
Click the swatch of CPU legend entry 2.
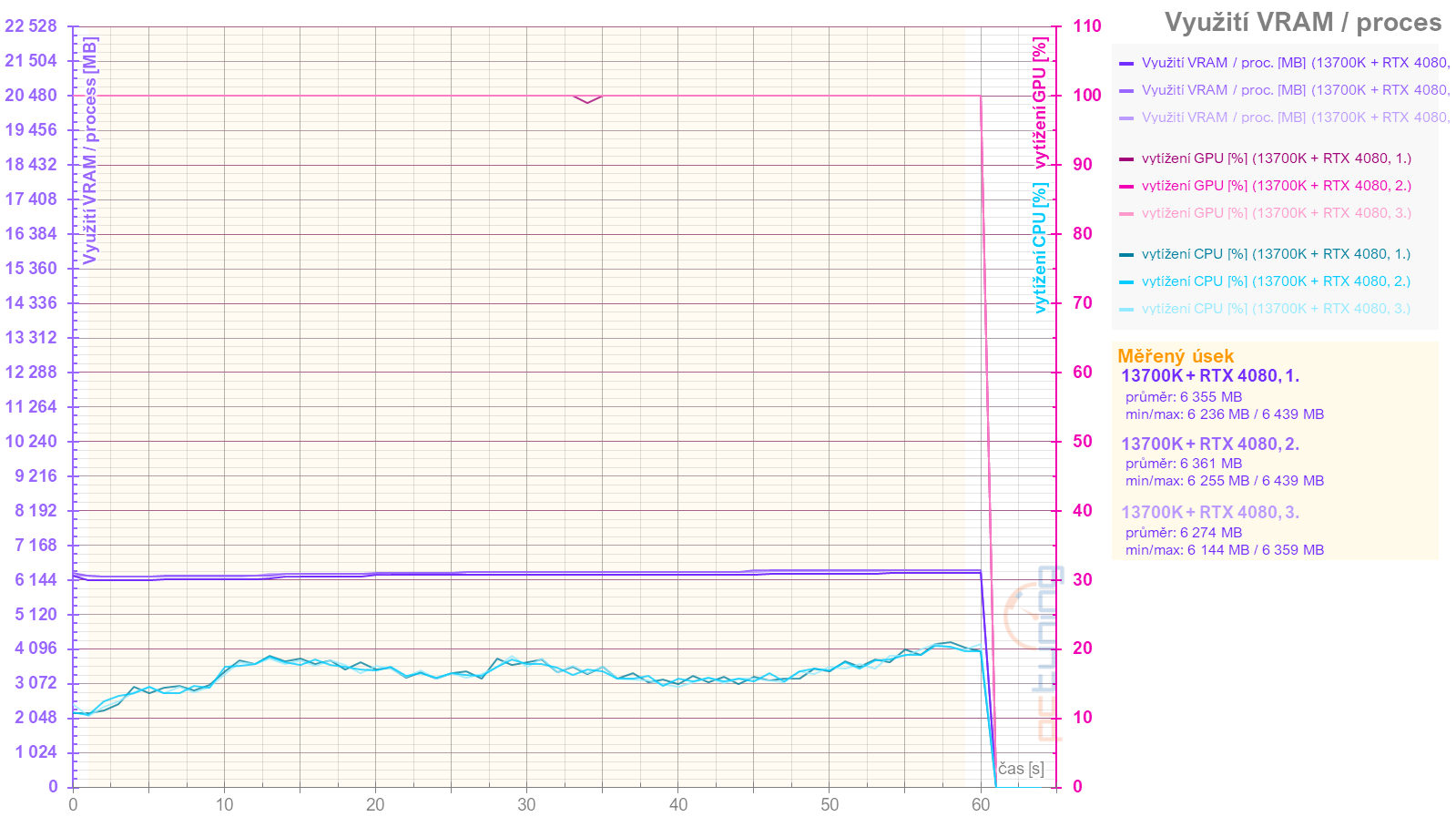pos(1126,282)
